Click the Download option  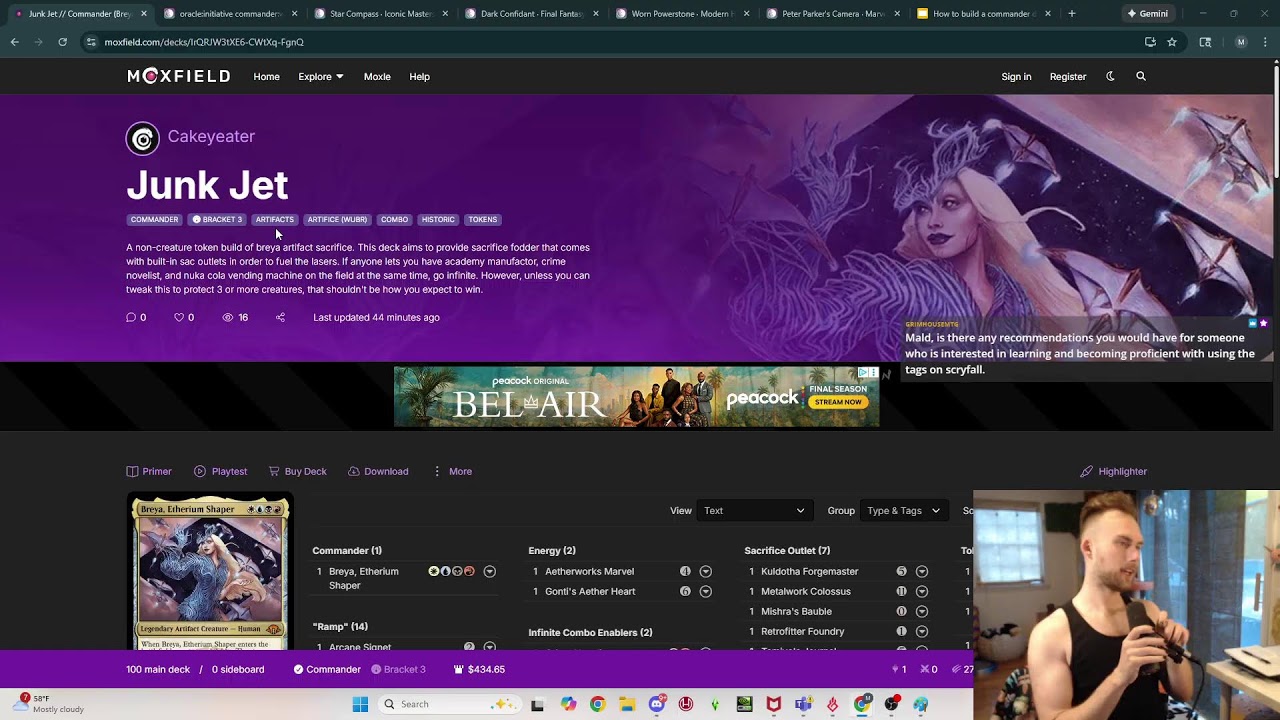click(378, 471)
